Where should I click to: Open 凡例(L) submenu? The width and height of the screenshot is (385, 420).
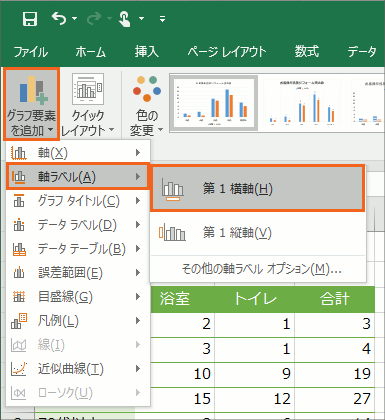(78, 321)
